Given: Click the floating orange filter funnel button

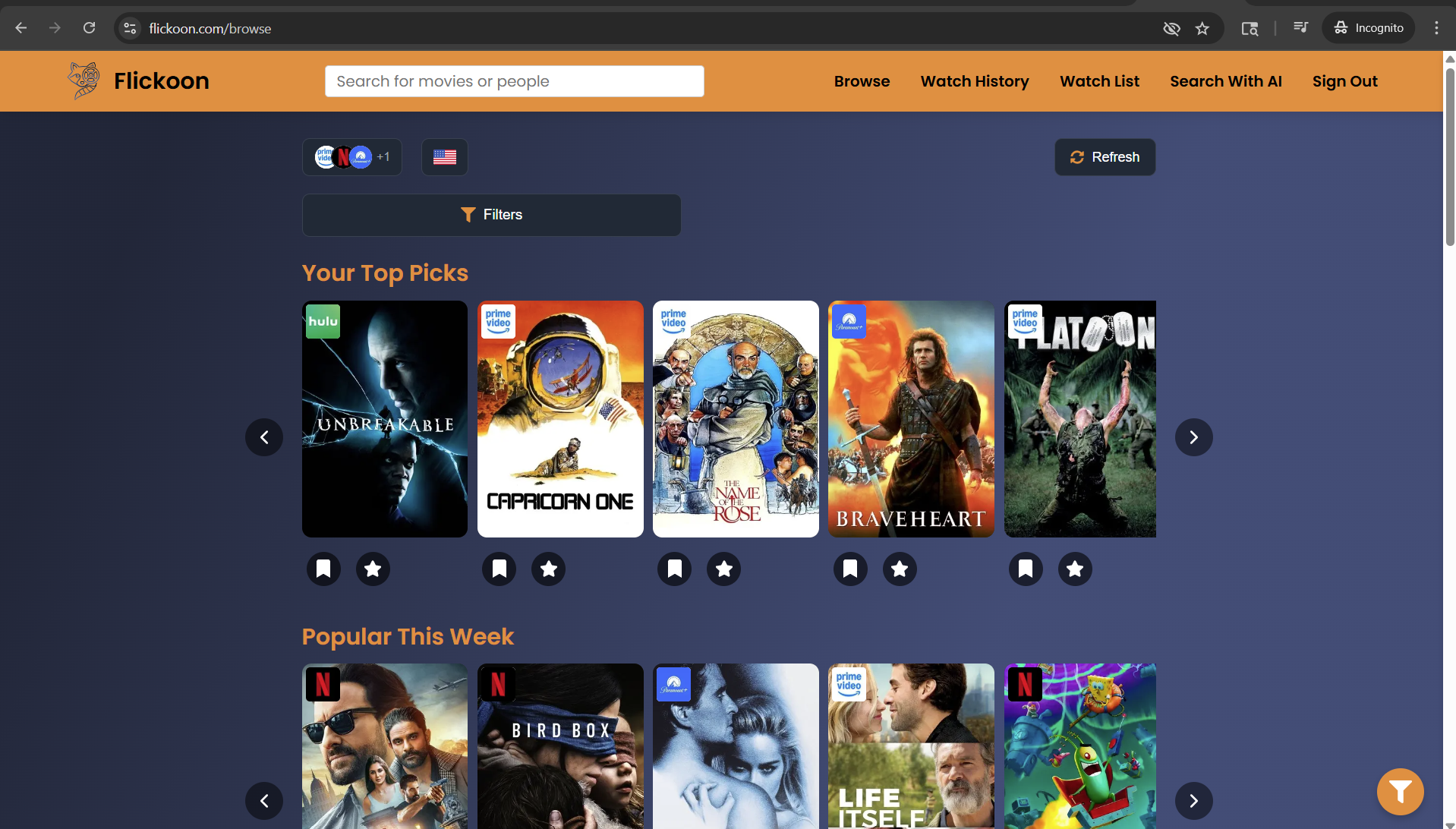Looking at the screenshot, I should point(1400,792).
